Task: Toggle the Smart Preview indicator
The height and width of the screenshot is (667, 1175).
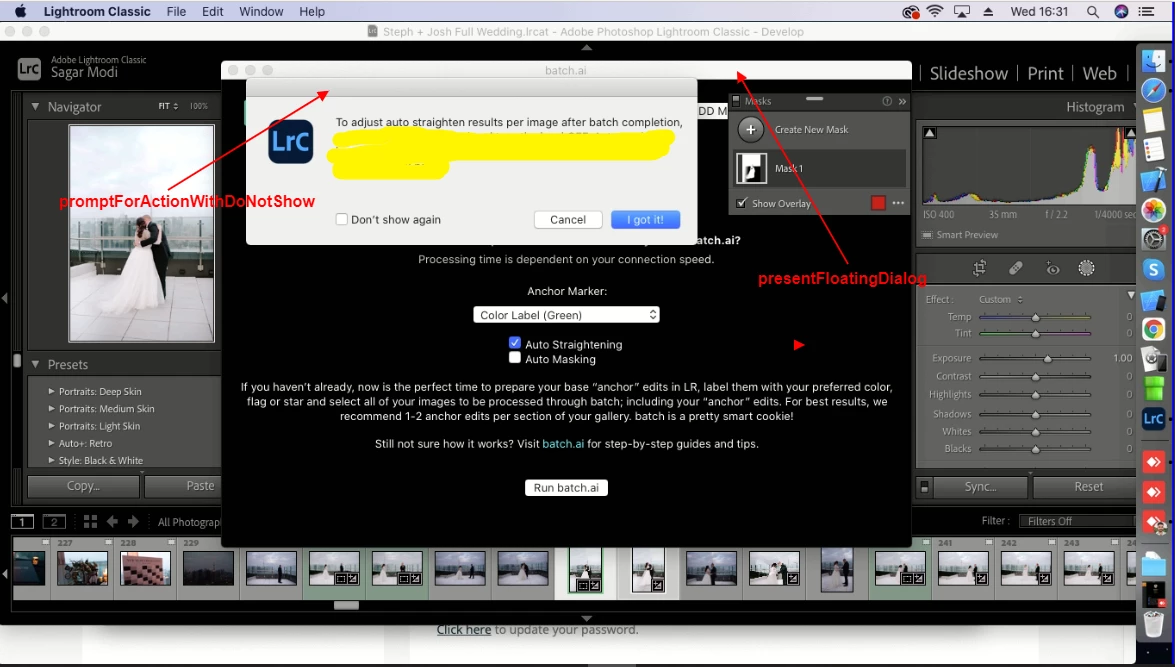Action: [928, 235]
